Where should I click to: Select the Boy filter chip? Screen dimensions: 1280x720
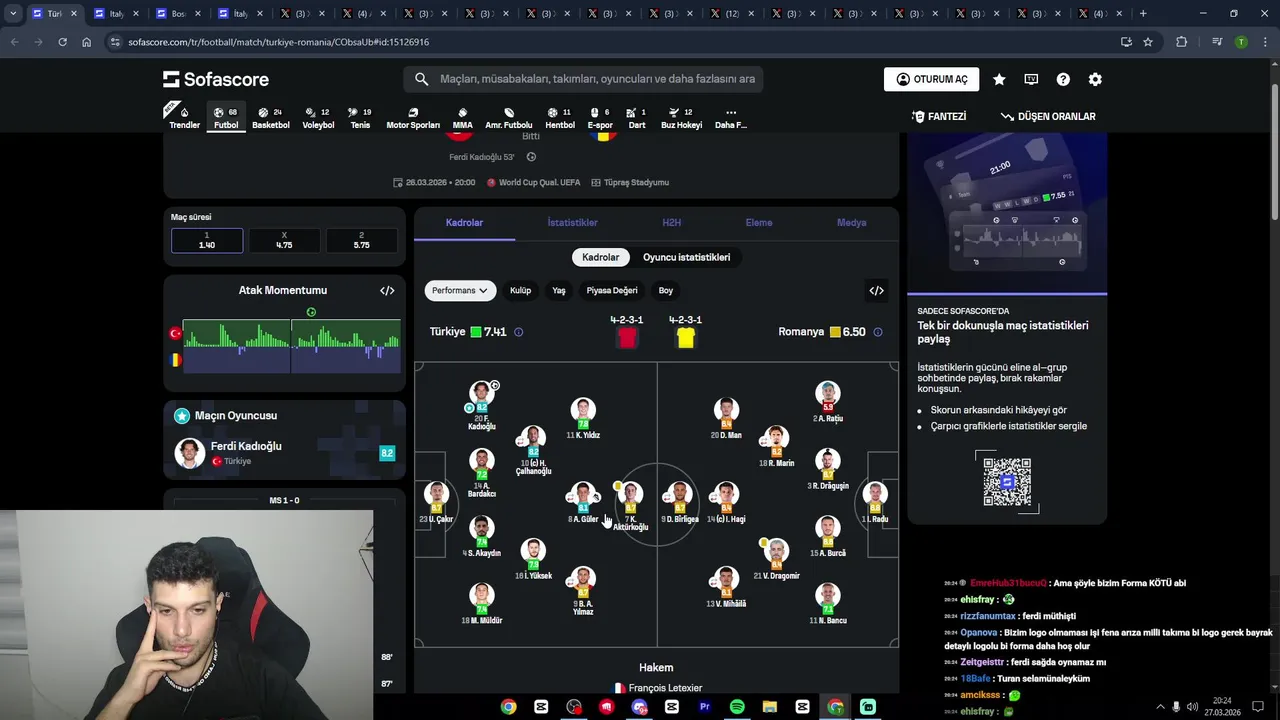coord(666,290)
